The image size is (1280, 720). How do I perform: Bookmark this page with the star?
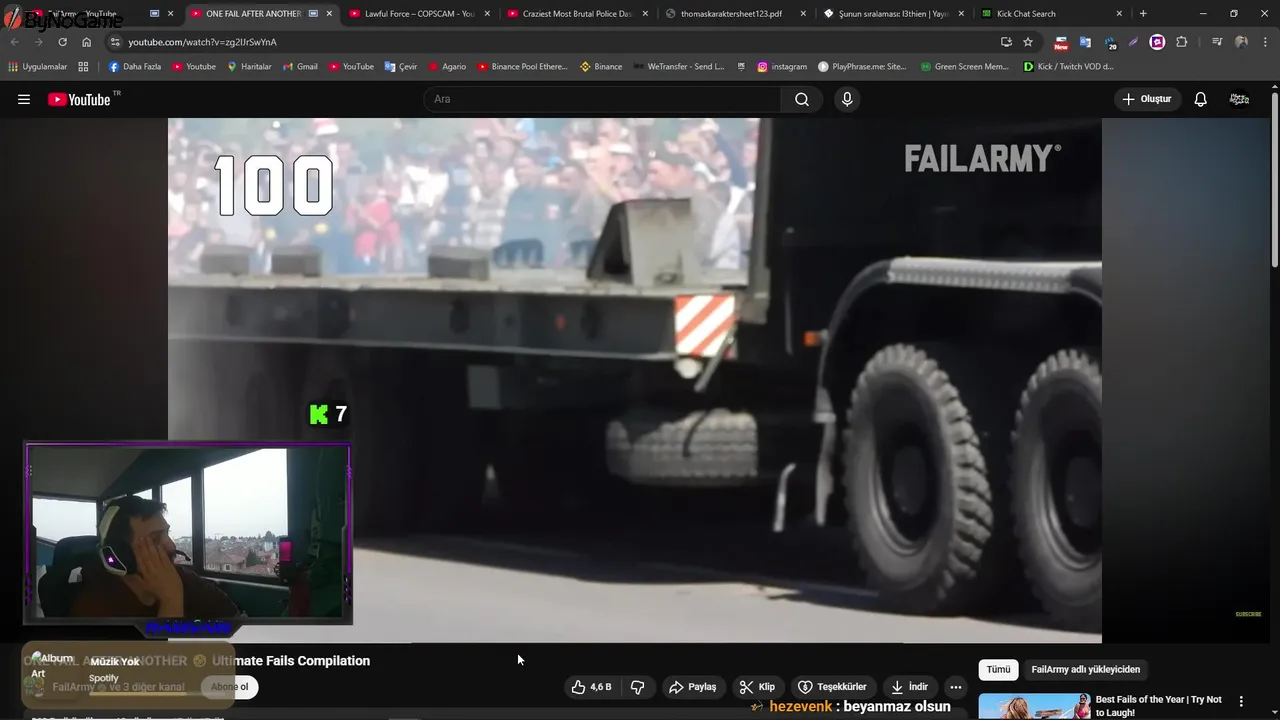(x=1028, y=42)
